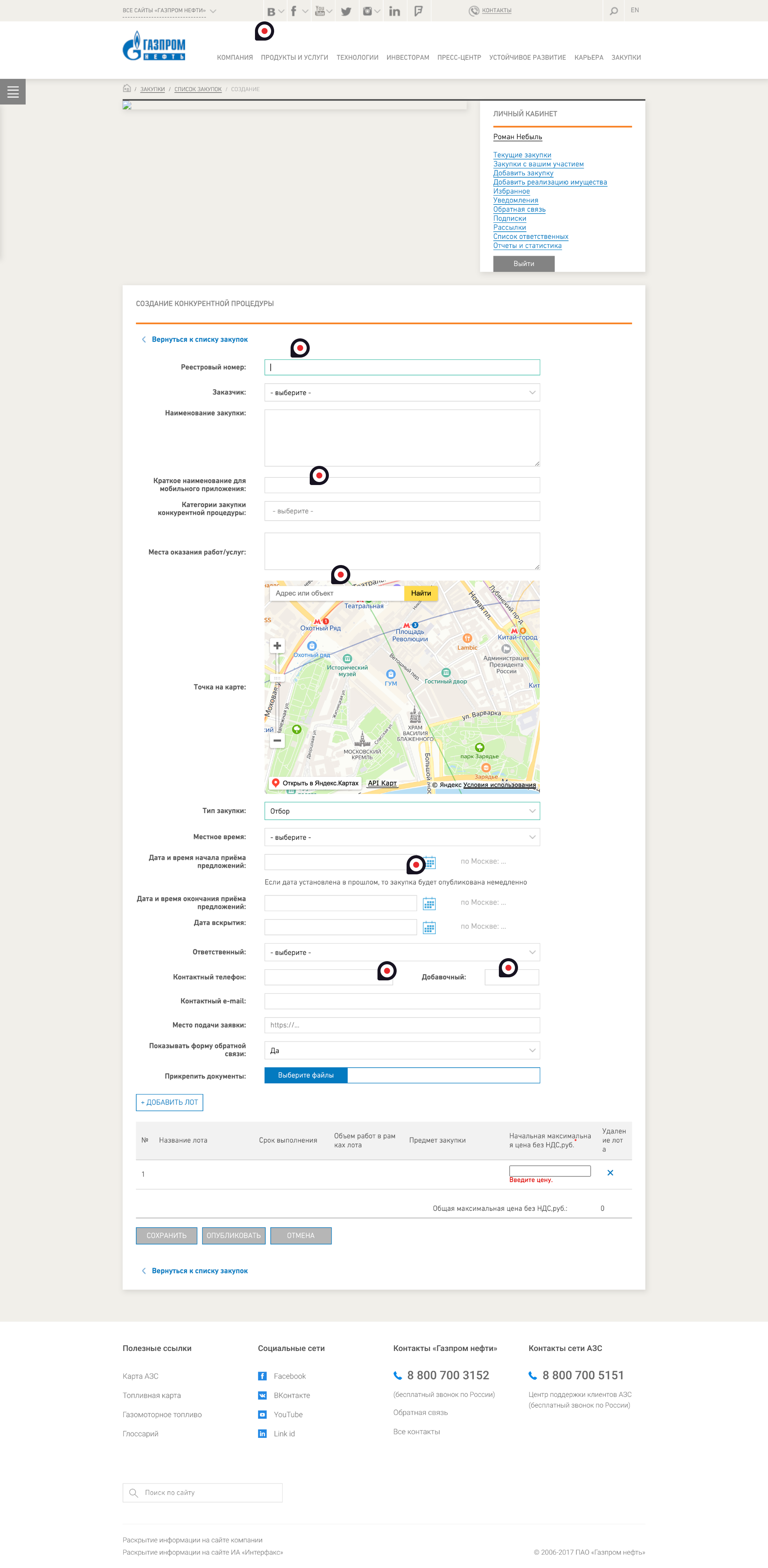The image size is (768, 1568).
Task: Open the Тип закупки dropdown
Action: click(402, 811)
